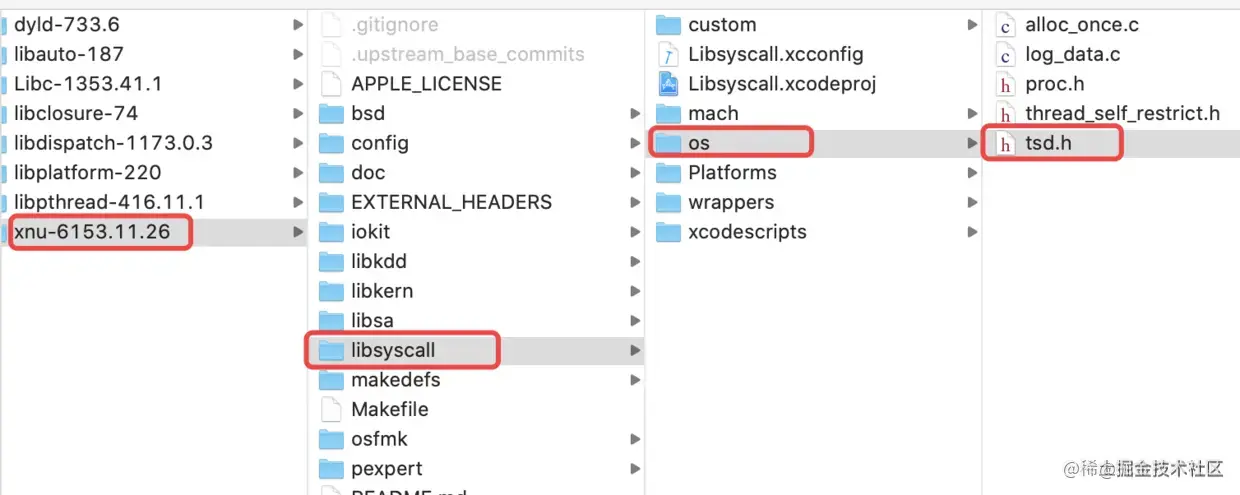Click the osfmk folder icon
The image size is (1240, 495).
331,439
